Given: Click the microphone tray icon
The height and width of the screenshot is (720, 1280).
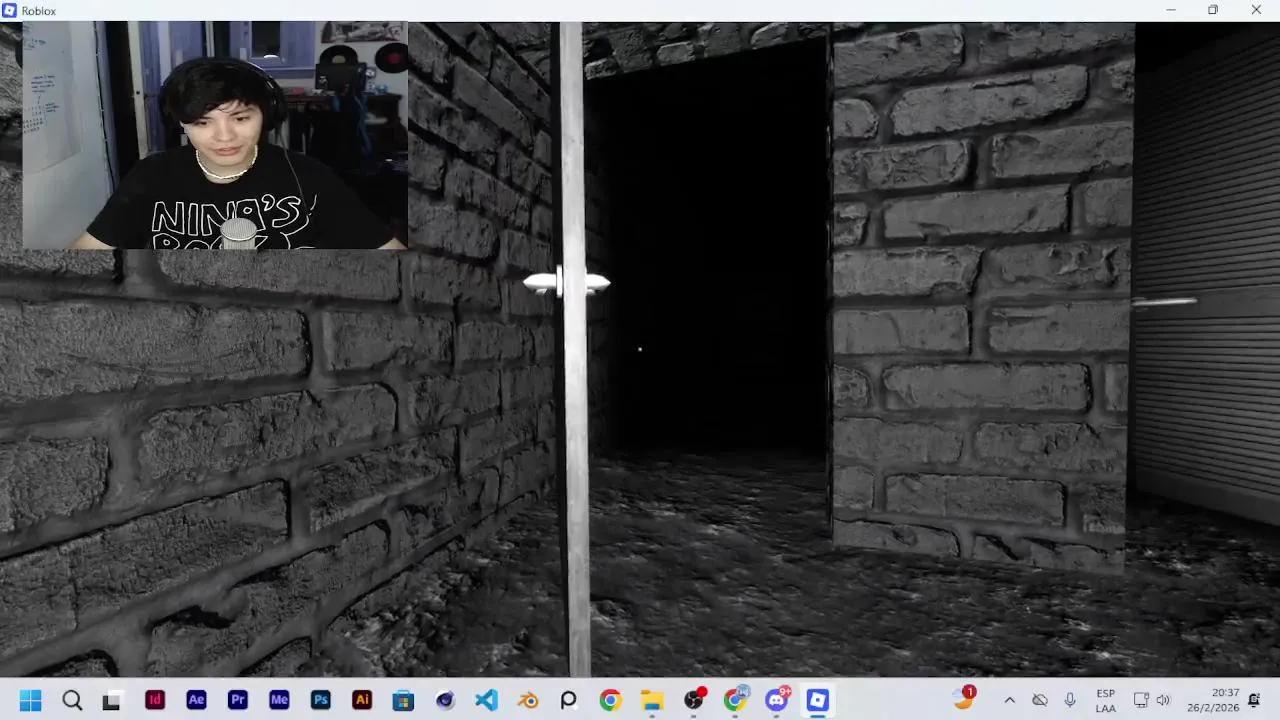Looking at the screenshot, I should [1070, 700].
